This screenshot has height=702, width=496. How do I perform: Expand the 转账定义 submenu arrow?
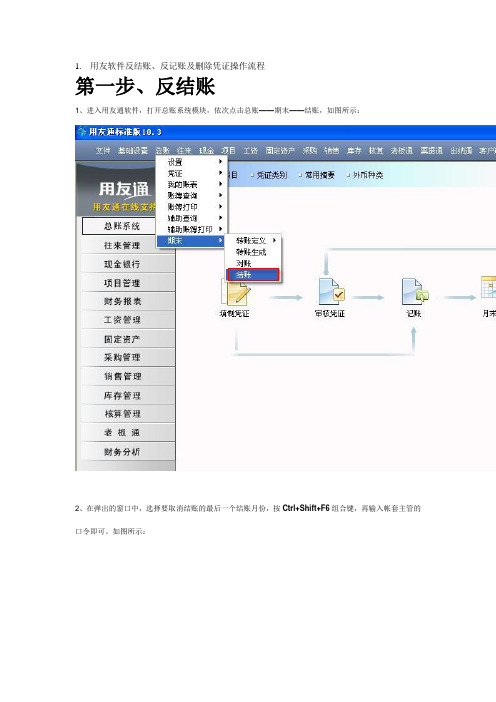pos(274,240)
